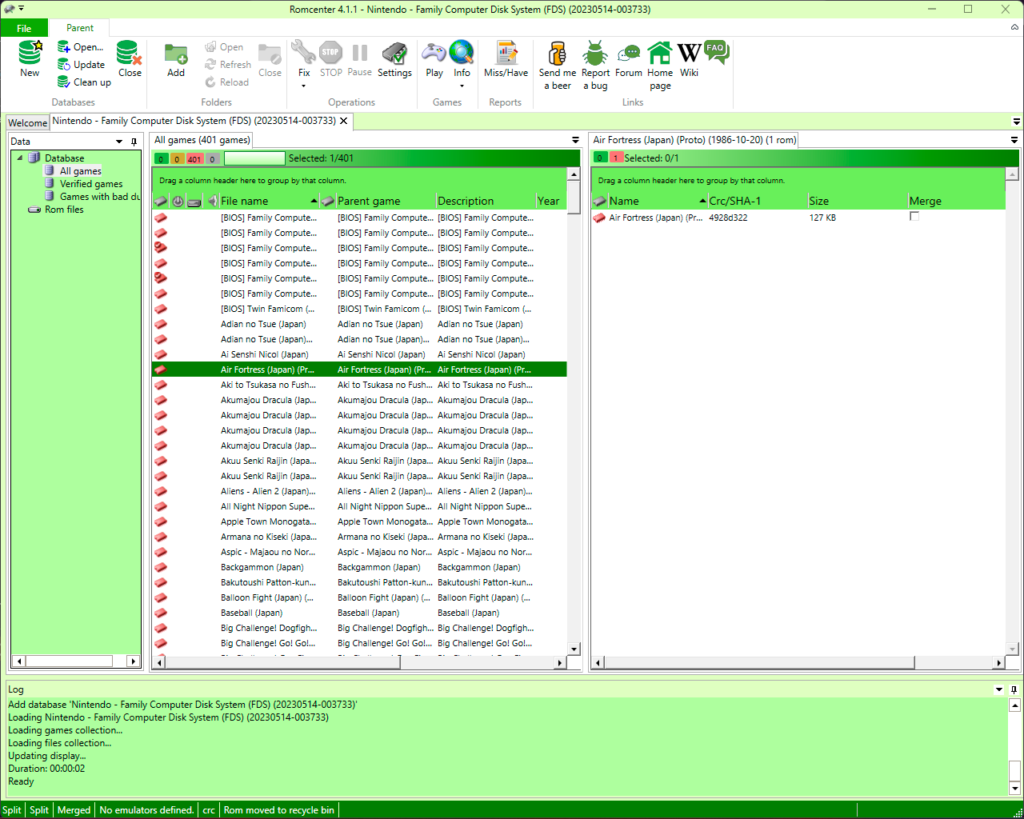Collapse the Database tree node
The width and height of the screenshot is (1024, 819).
point(20,158)
